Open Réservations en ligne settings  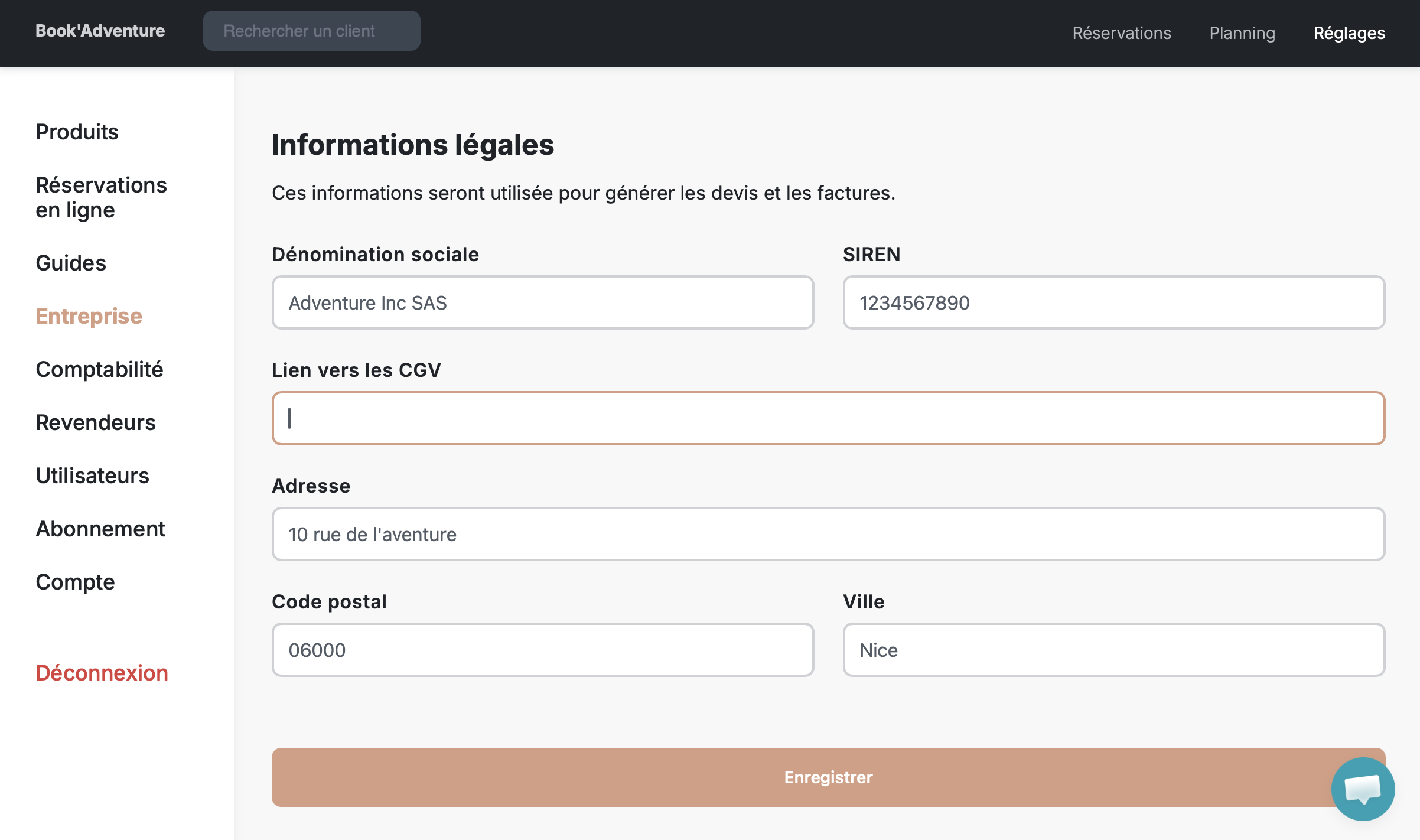pyautogui.click(x=101, y=197)
